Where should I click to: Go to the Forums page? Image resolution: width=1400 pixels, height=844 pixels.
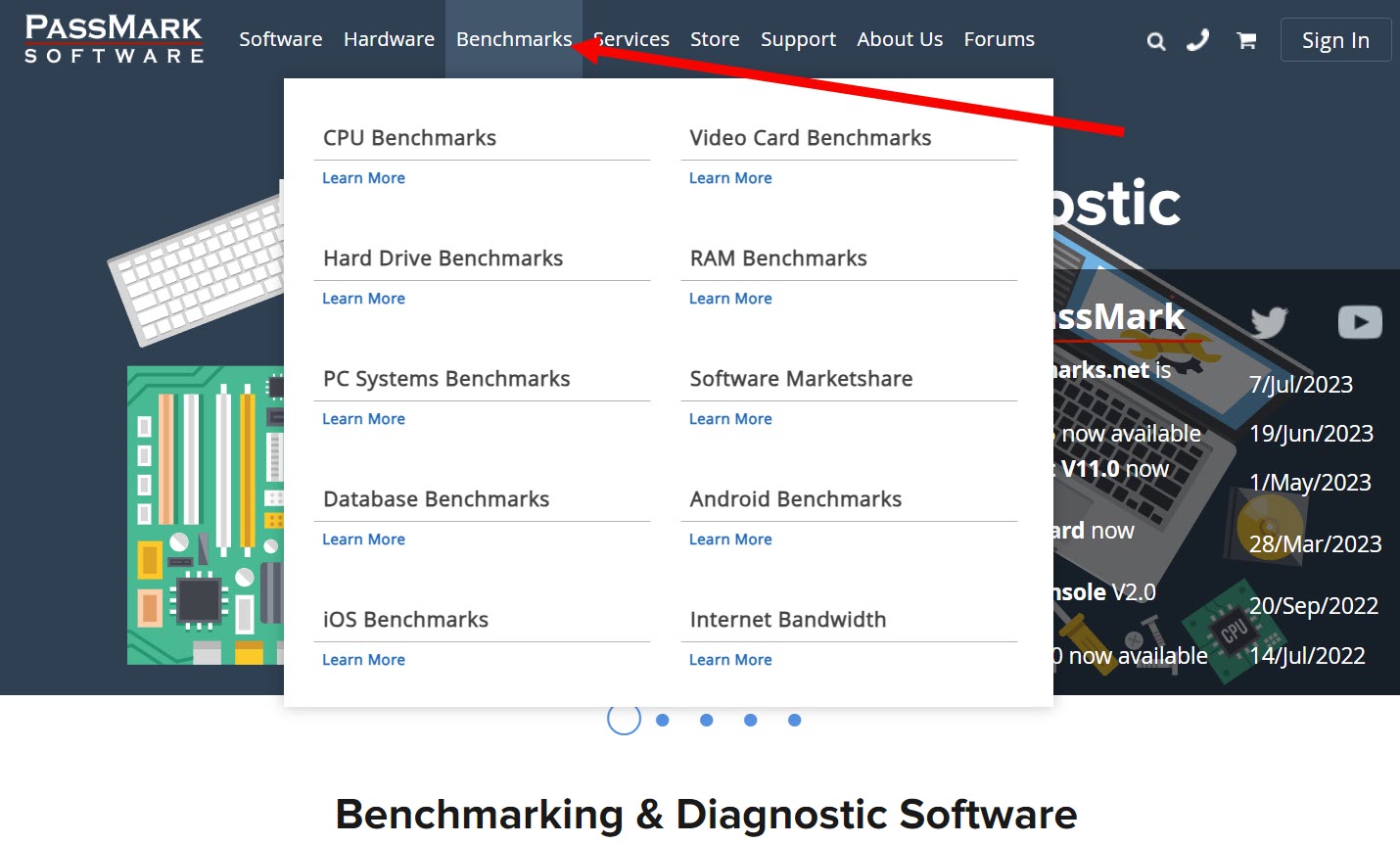[999, 39]
